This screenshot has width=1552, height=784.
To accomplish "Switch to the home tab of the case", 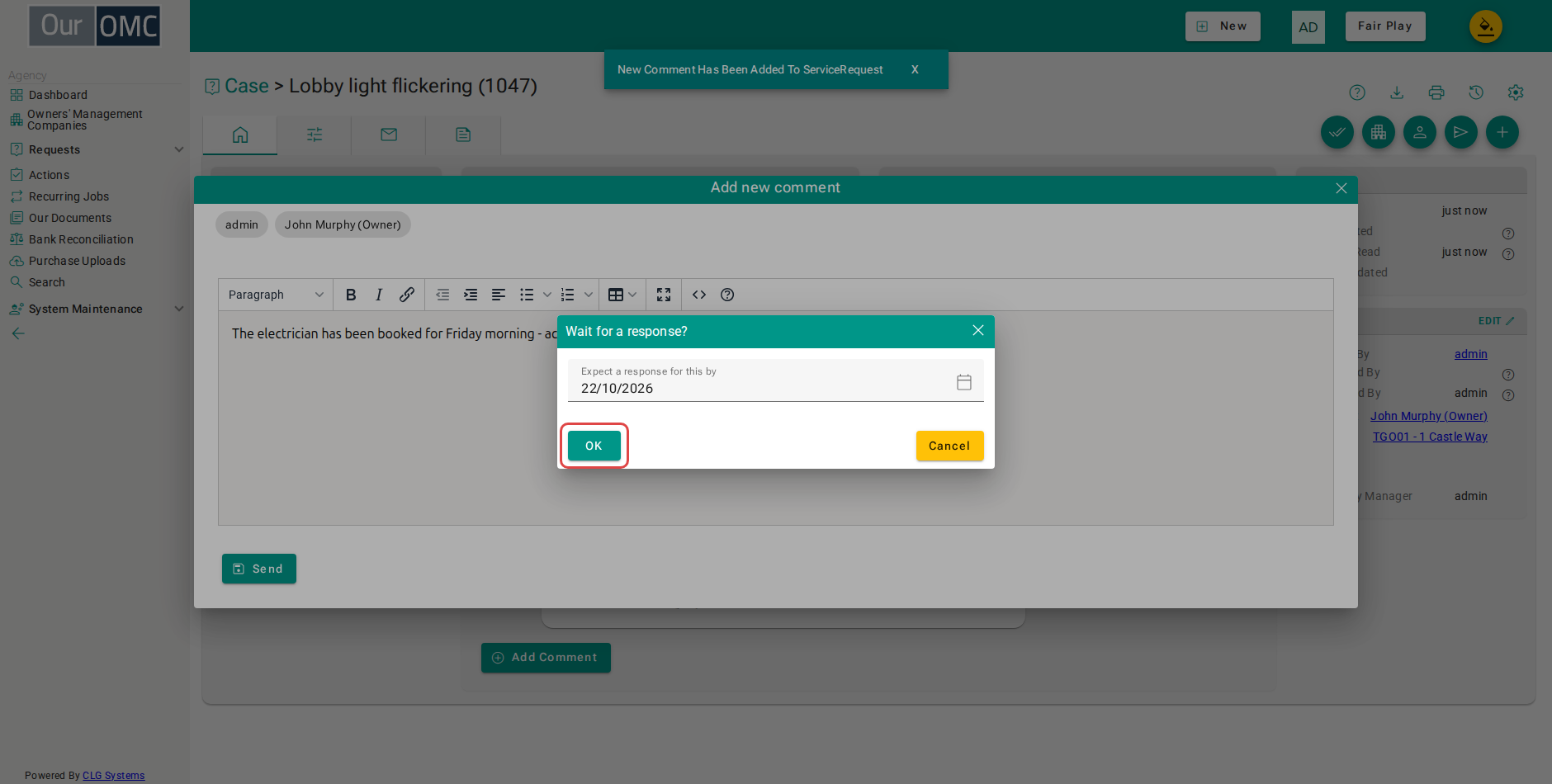I will tap(240, 135).
